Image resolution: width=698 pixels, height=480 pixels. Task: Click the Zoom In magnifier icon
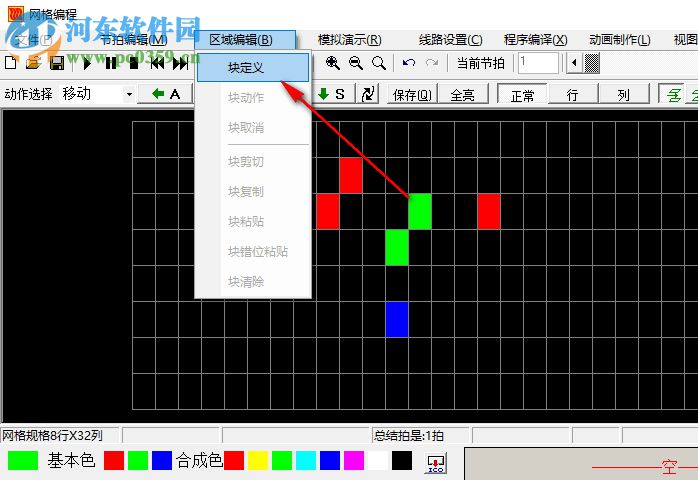333,63
